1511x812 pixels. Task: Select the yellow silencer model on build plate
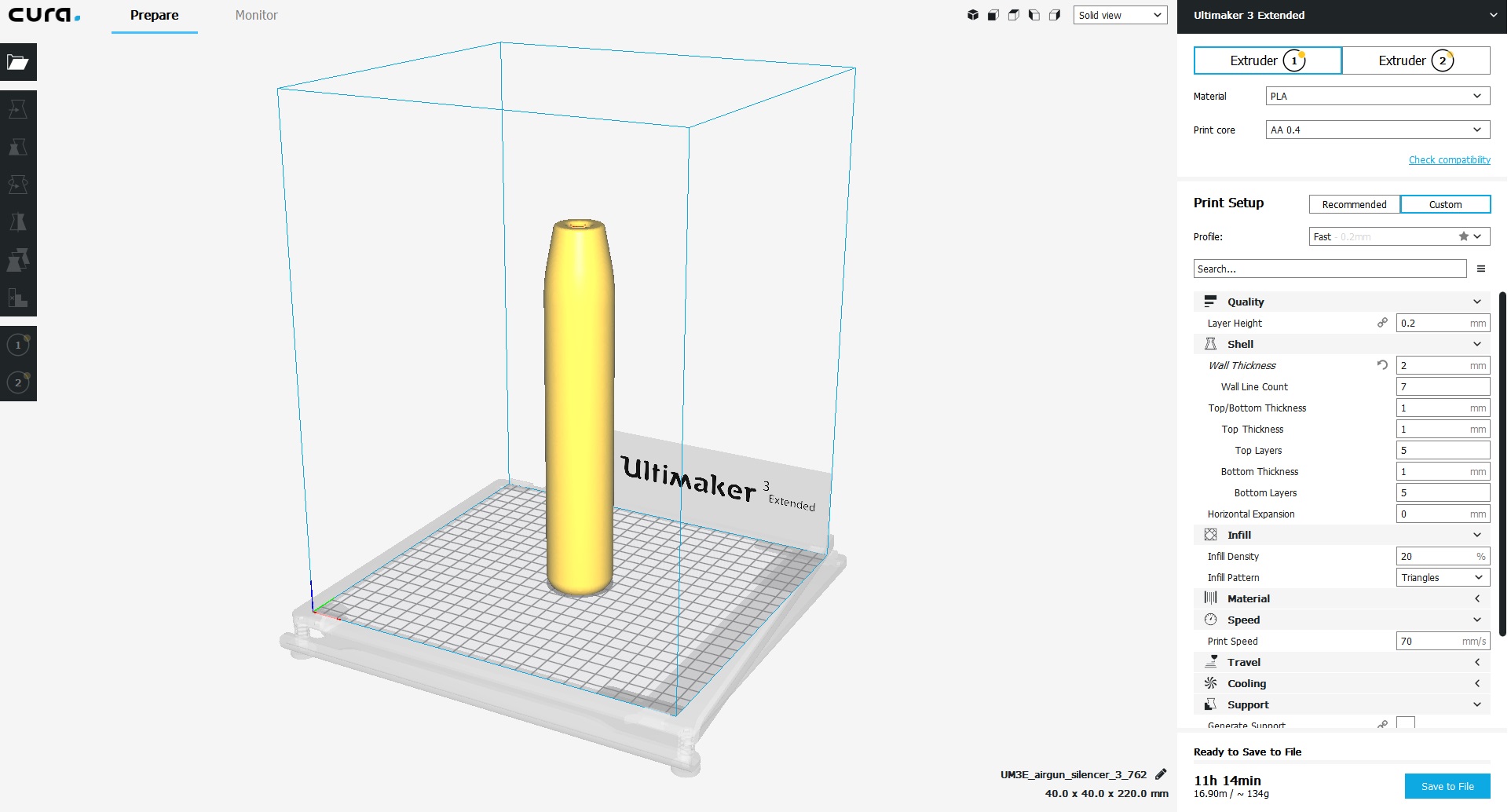click(x=580, y=408)
